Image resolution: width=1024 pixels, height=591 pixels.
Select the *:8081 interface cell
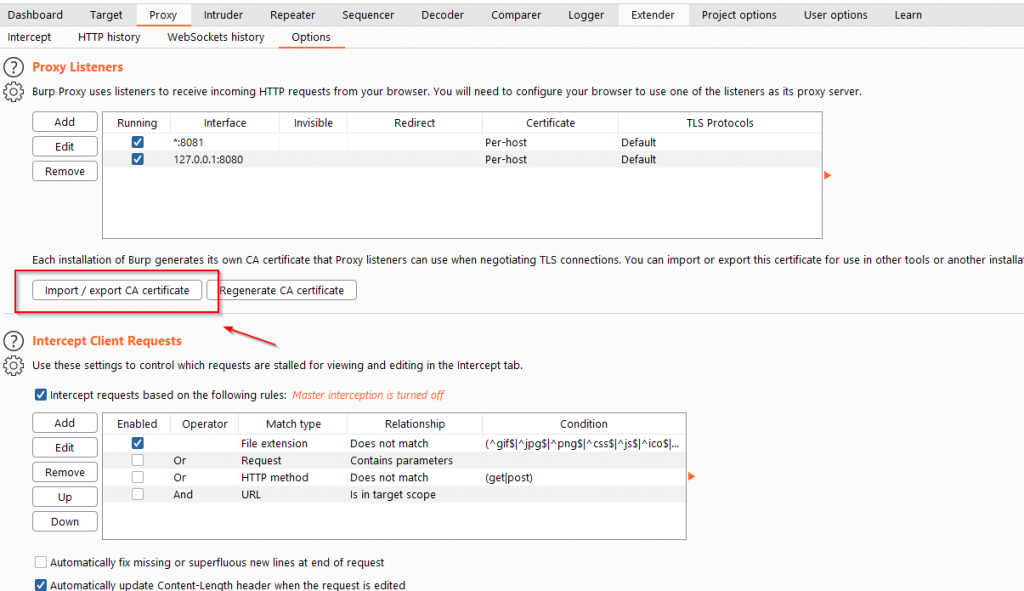pos(225,142)
